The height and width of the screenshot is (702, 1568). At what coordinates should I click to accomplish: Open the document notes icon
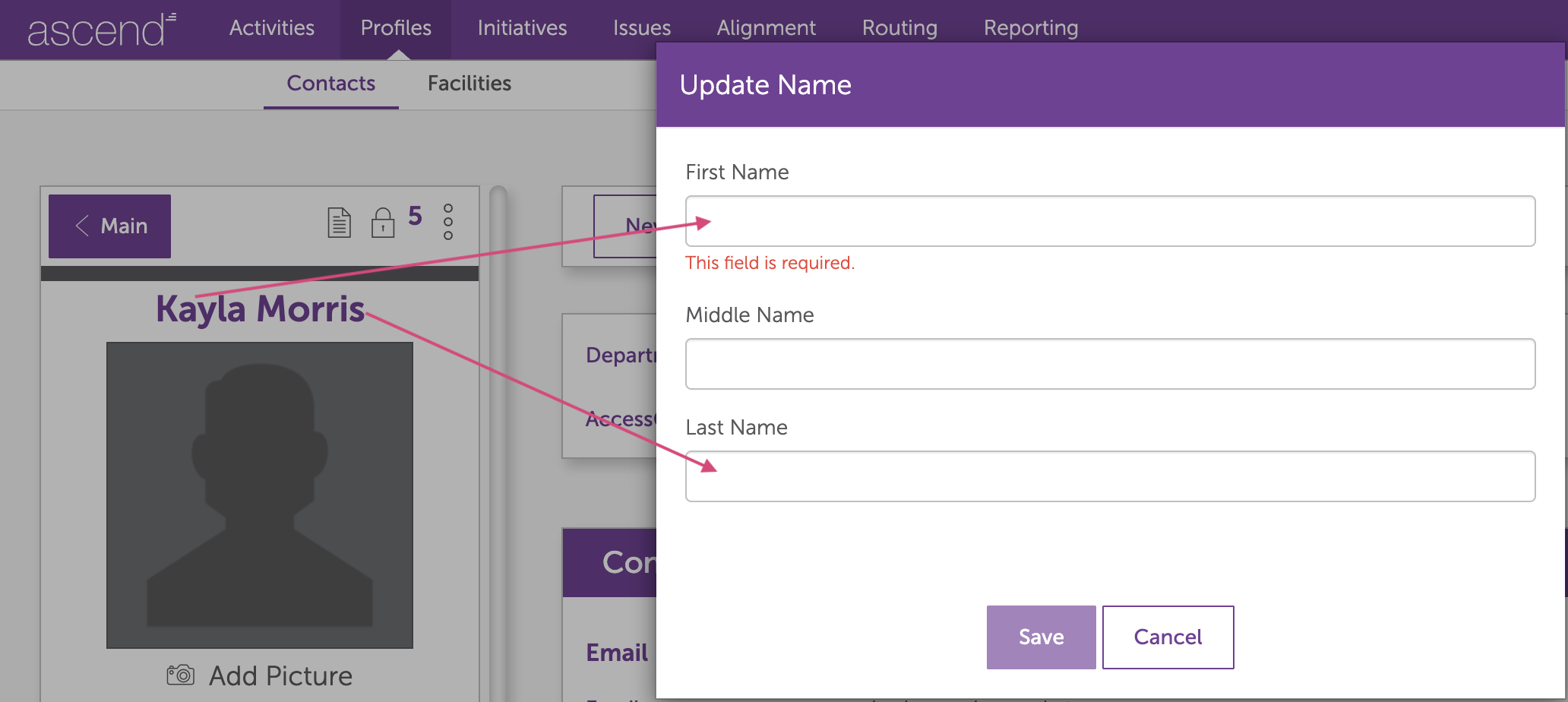[x=339, y=223]
